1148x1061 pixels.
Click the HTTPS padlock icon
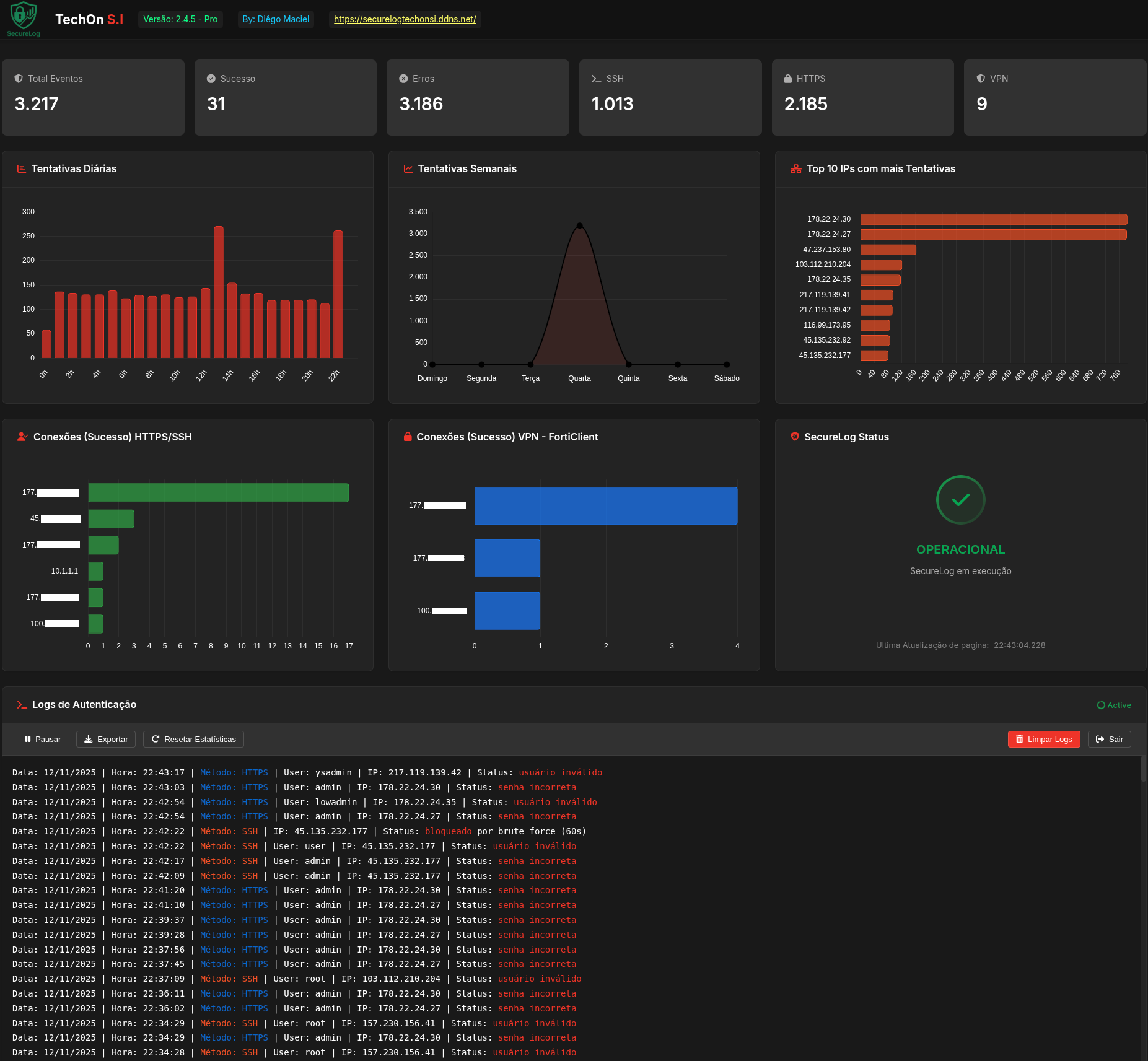[788, 78]
